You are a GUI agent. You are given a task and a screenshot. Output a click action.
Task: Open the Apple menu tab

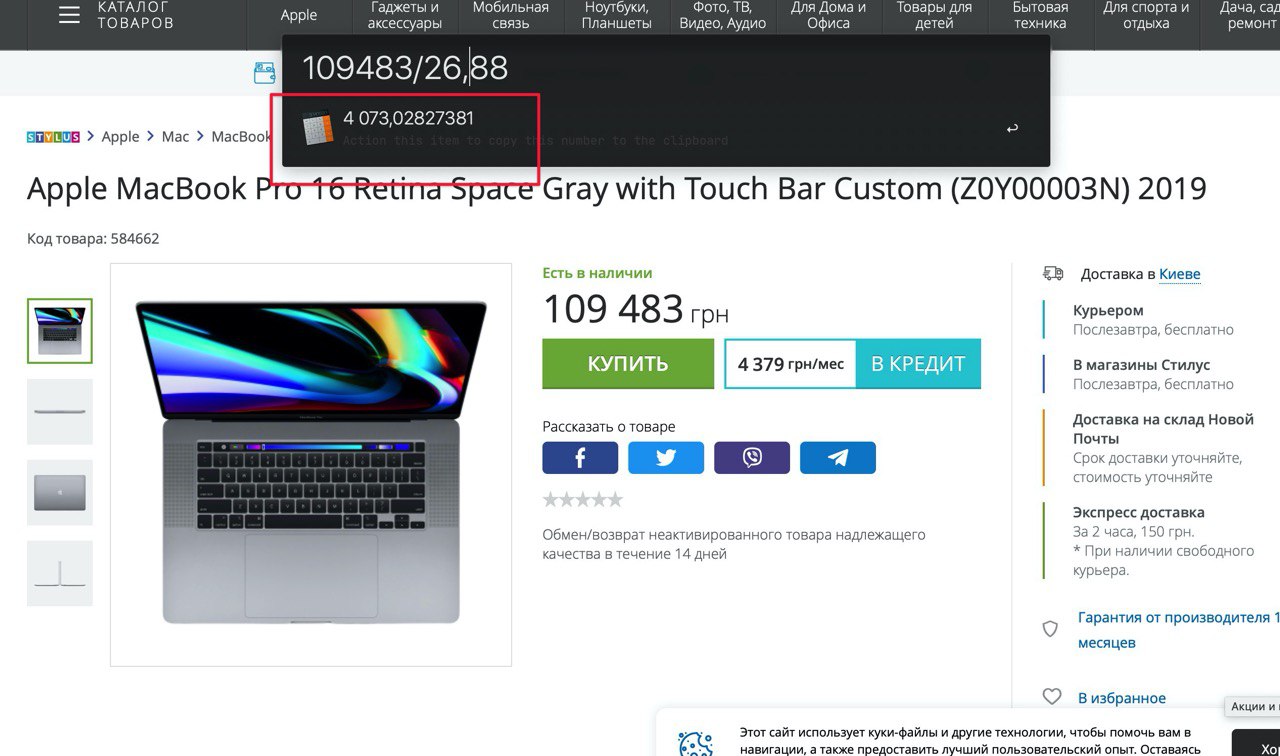(x=299, y=15)
